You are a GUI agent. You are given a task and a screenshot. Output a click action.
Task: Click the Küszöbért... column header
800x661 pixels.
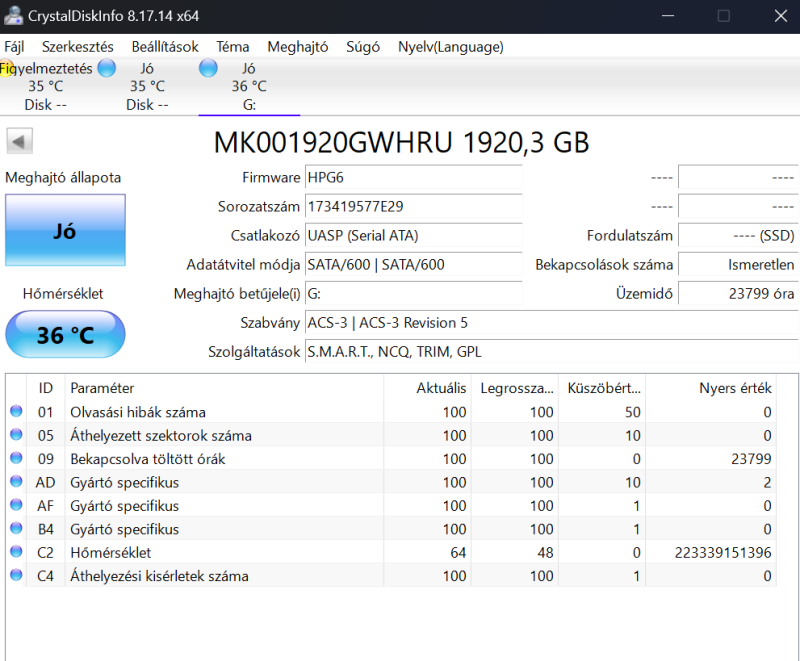point(602,388)
